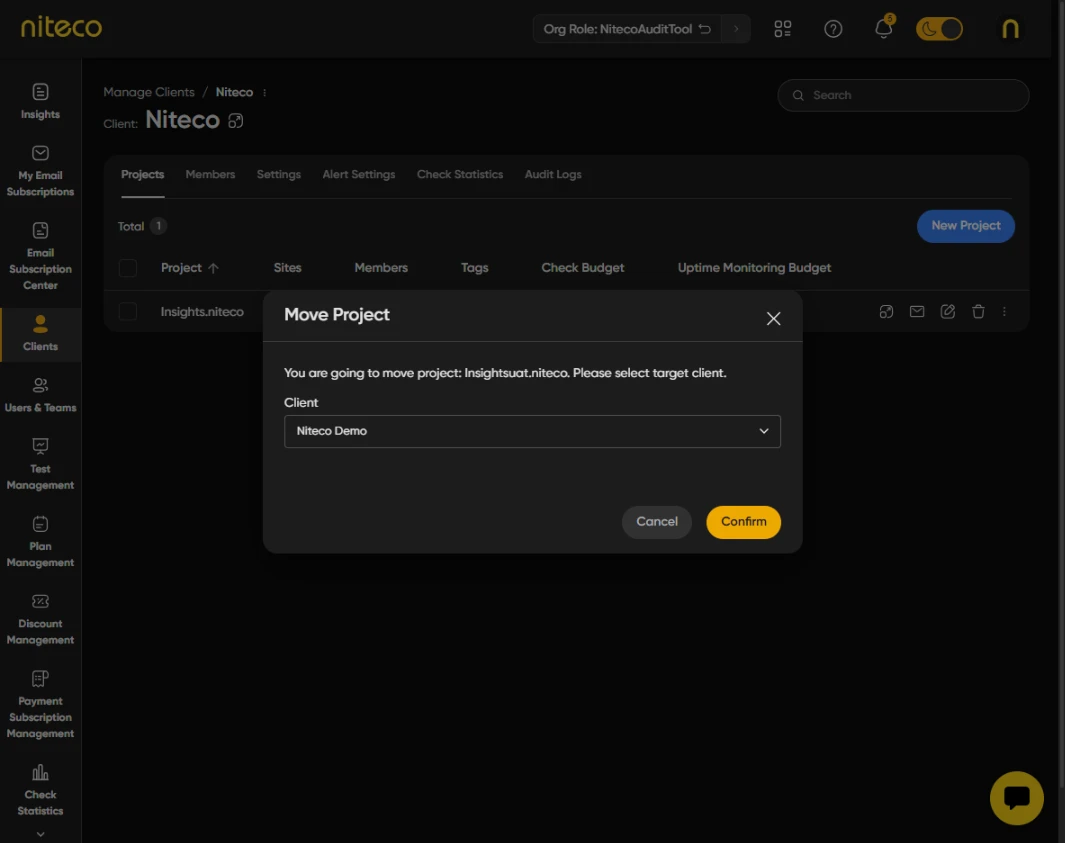Open the chat support bubble
The width and height of the screenshot is (1065, 843).
click(1016, 797)
